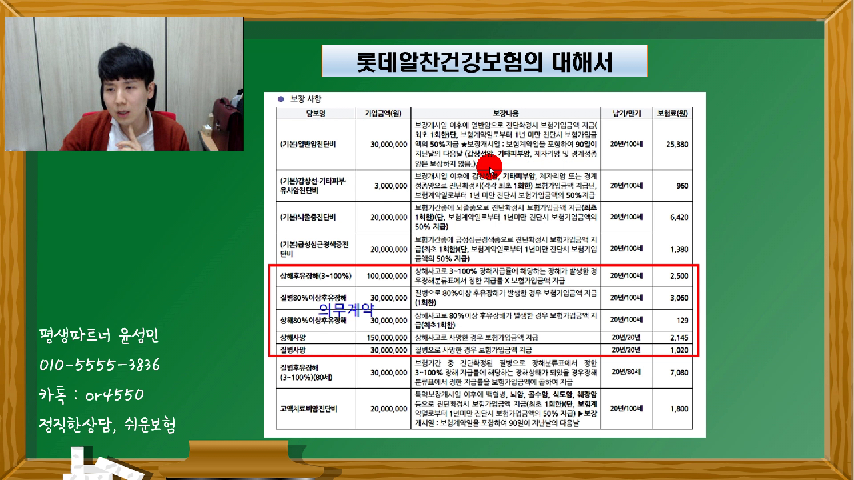Click the 1,800 premium value
The width and height of the screenshot is (854, 480).
(x=679, y=409)
